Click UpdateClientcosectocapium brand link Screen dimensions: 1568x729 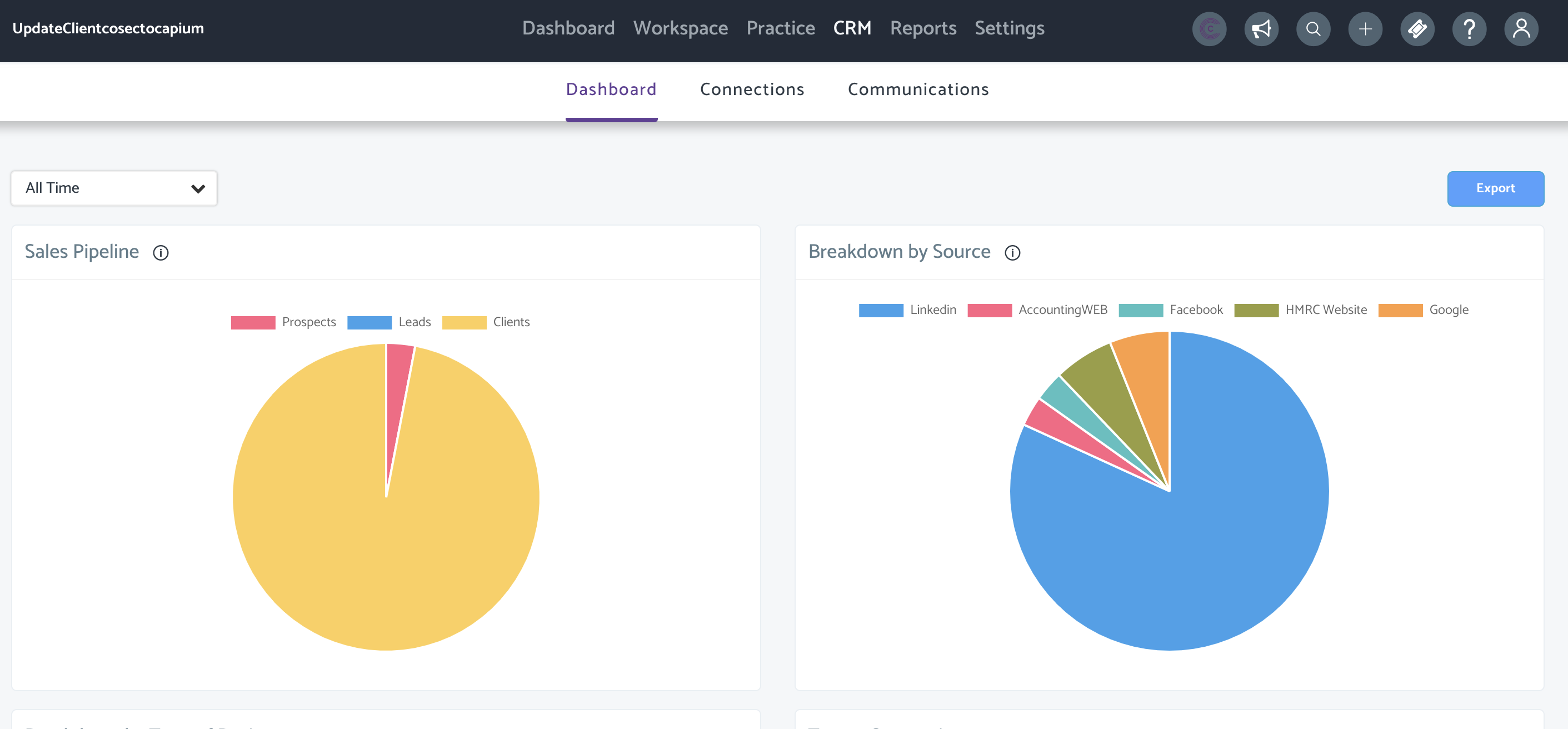[x=108, y=28]
